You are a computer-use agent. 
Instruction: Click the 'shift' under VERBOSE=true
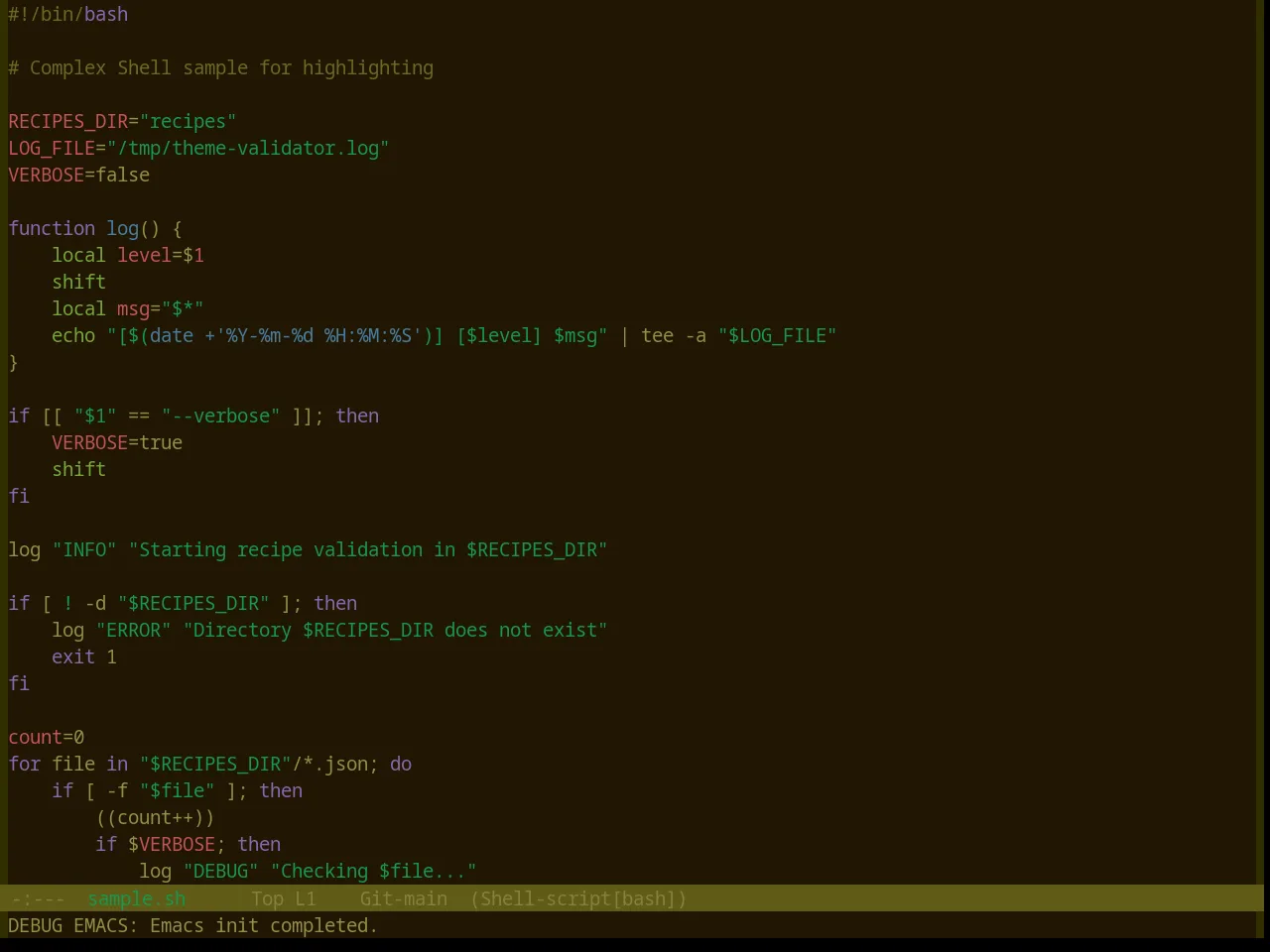[x=78, y=469]
